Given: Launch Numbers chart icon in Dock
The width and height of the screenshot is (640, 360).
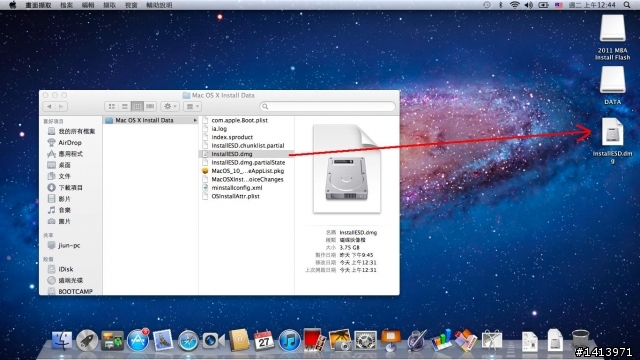Looking at the screenshot, I should 441,340.
